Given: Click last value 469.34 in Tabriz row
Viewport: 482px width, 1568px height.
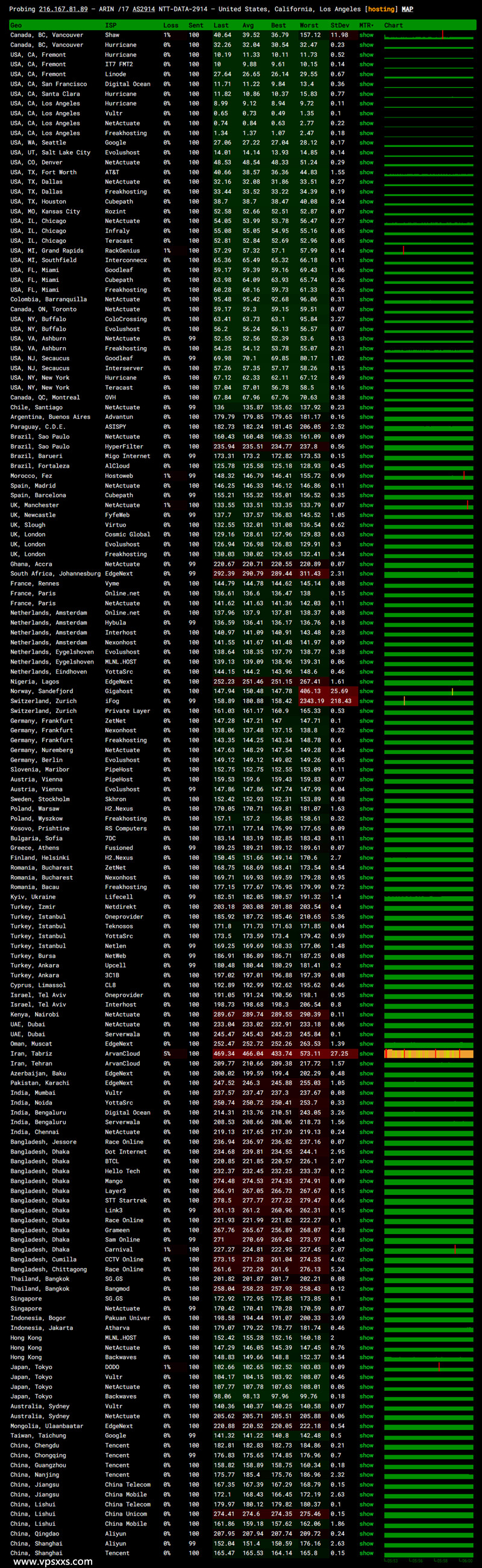Looking at the screenshot, I should coord(224,1053).
